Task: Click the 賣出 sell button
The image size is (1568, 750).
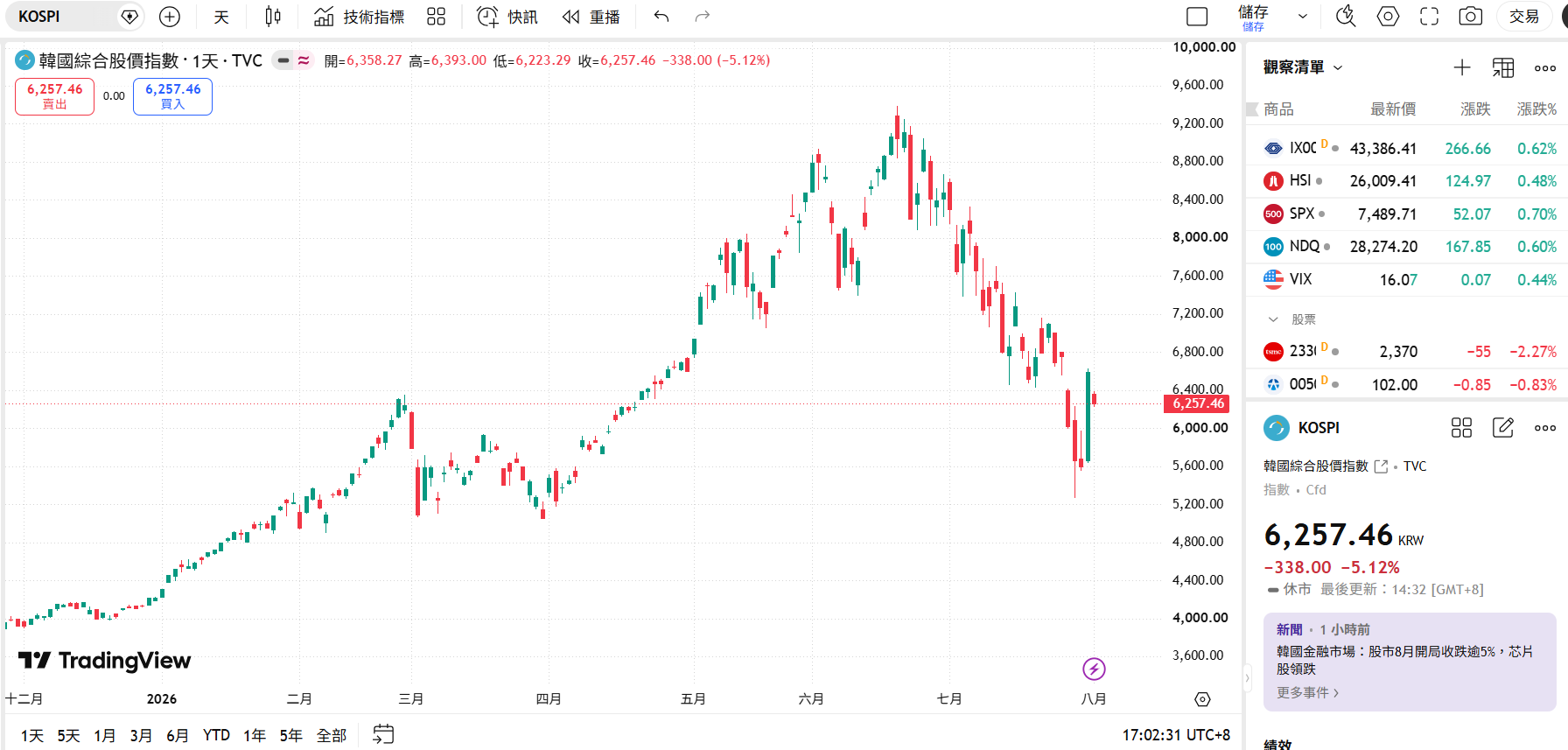Action: (x=54, y=96)
